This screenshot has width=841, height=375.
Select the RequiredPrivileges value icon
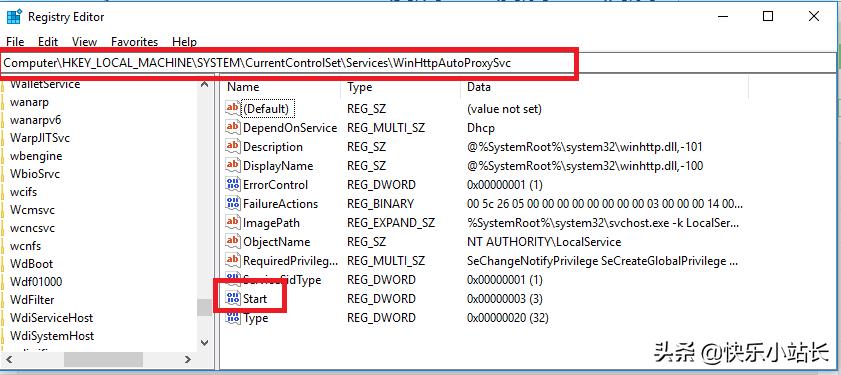point(233,261)
